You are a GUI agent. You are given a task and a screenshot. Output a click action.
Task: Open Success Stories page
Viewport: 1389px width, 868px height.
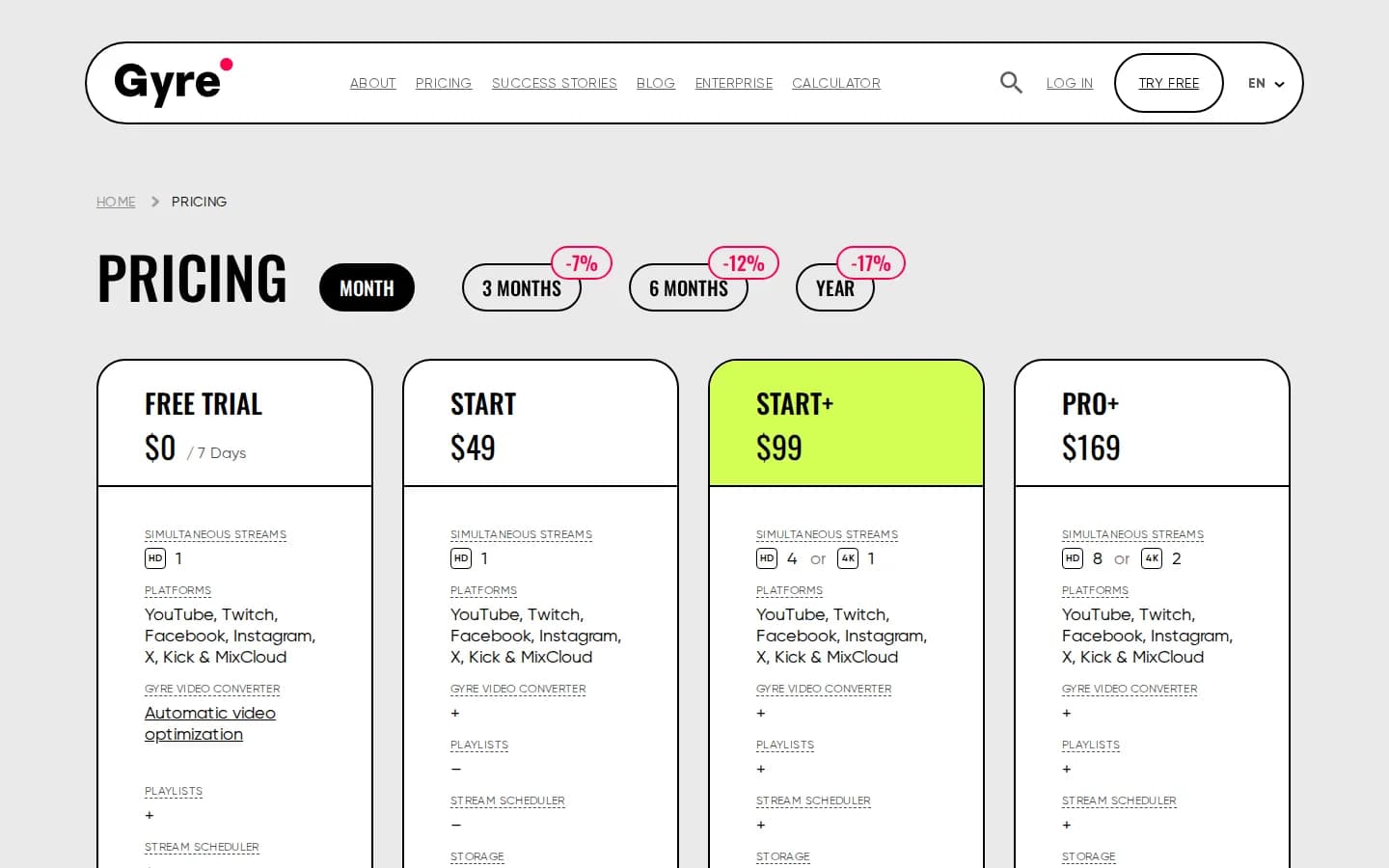click(555, 83)
